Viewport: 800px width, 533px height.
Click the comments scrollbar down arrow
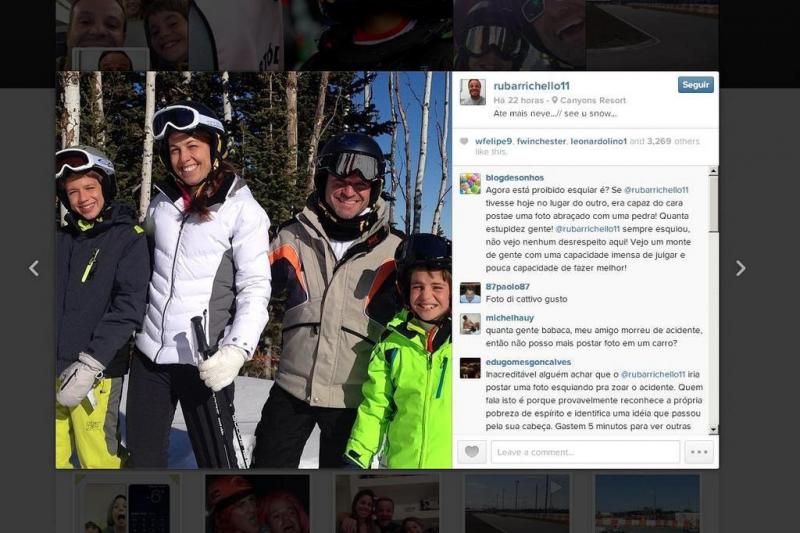pos(713,429)
